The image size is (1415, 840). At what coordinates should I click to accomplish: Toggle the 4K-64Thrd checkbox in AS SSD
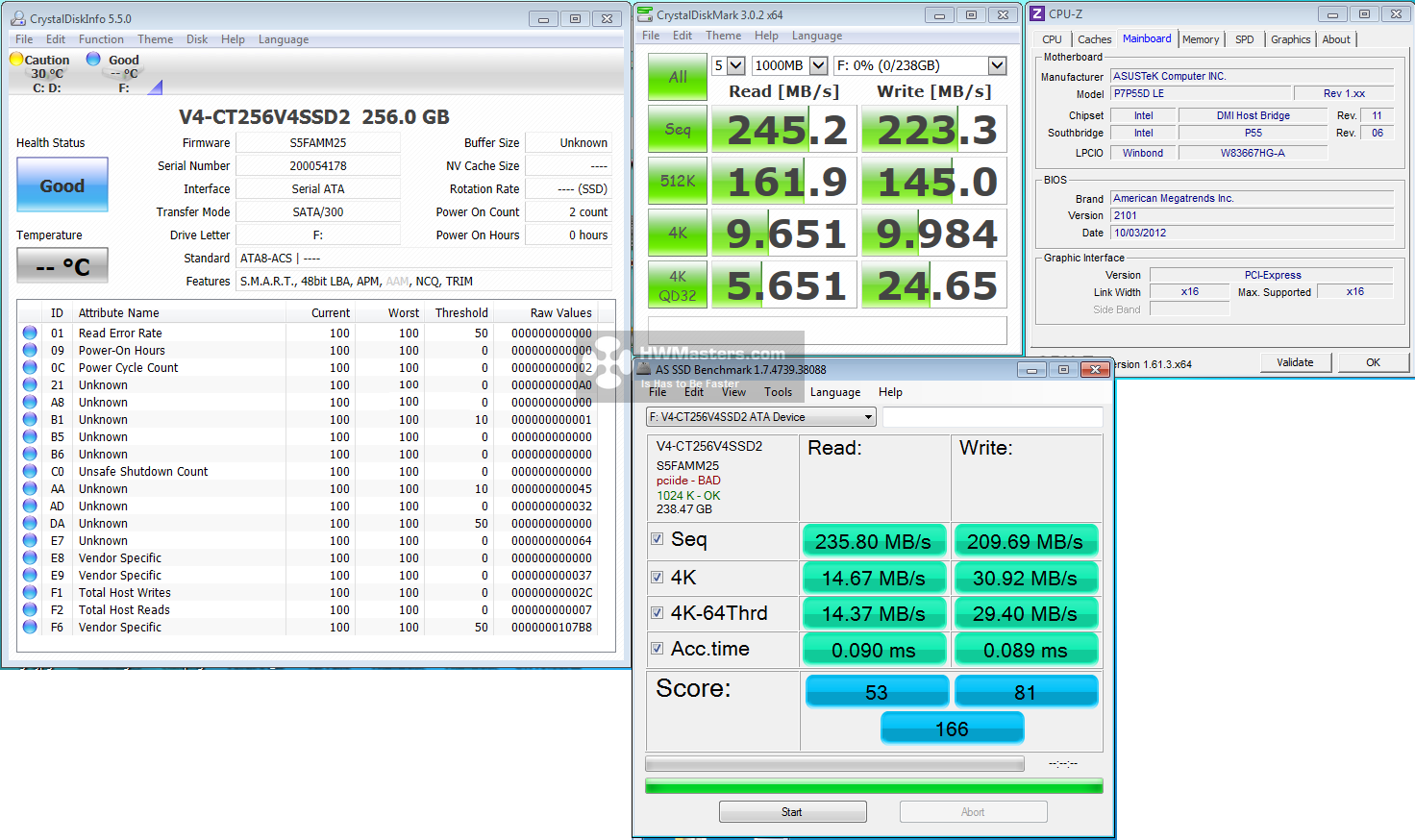tap(658, 612)
